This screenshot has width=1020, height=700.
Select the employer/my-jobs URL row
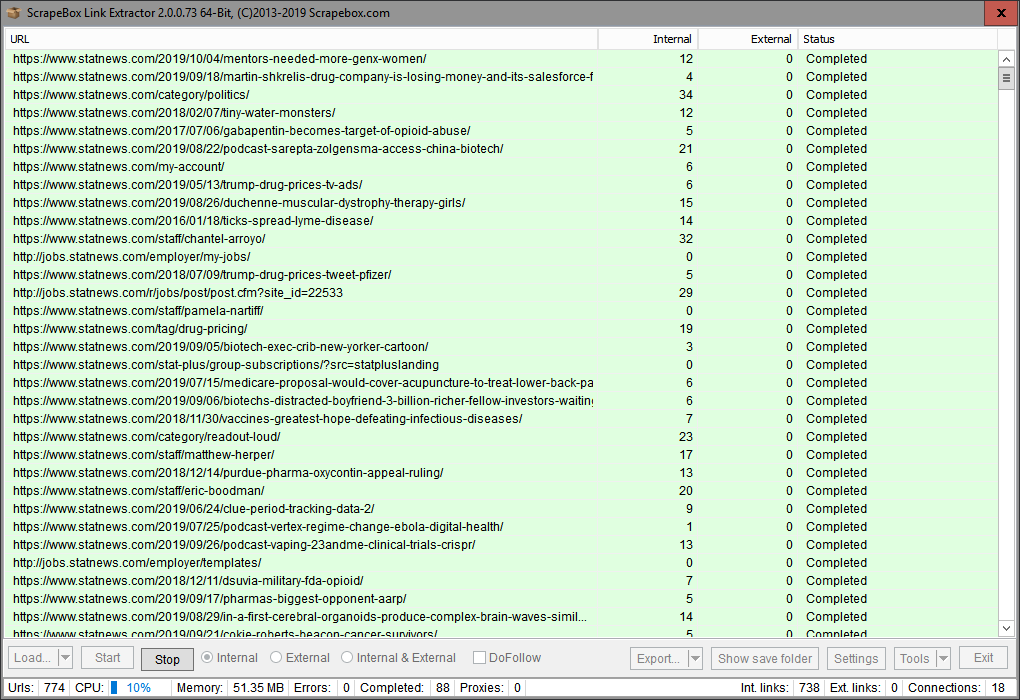tap(501, 257)
